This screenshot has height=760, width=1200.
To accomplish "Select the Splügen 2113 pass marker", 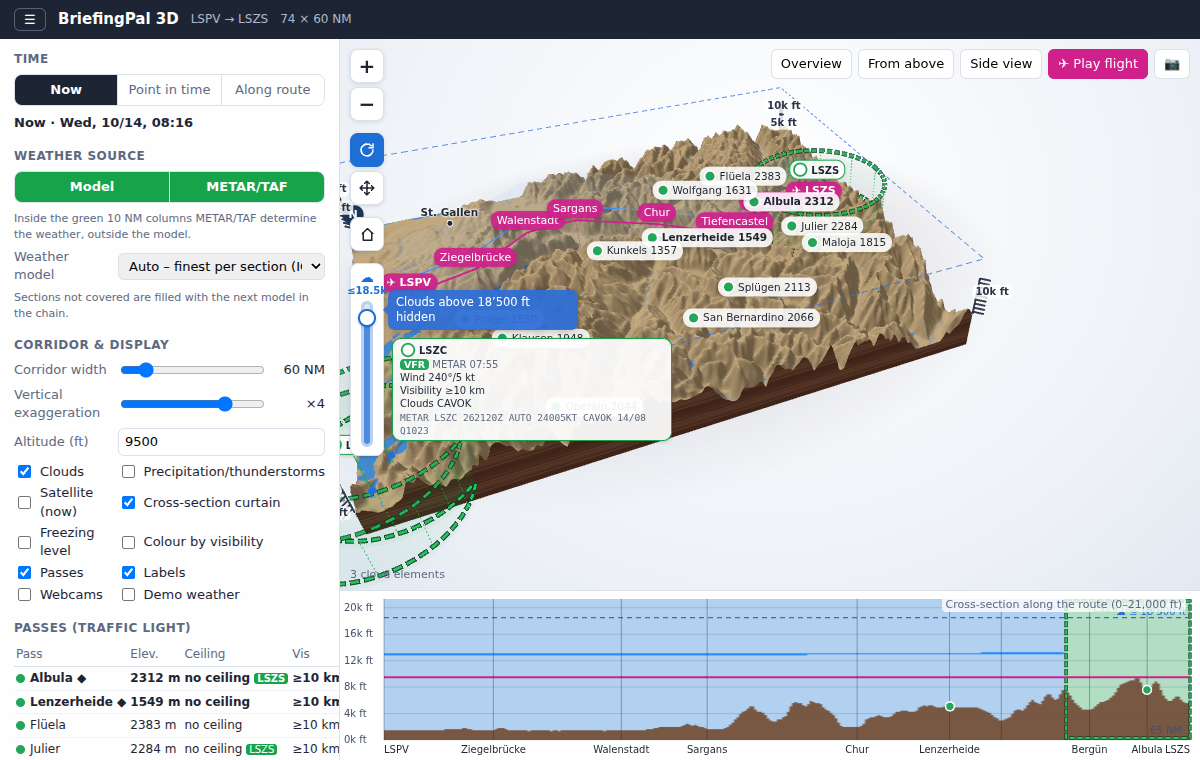I will tap(767, 287).
